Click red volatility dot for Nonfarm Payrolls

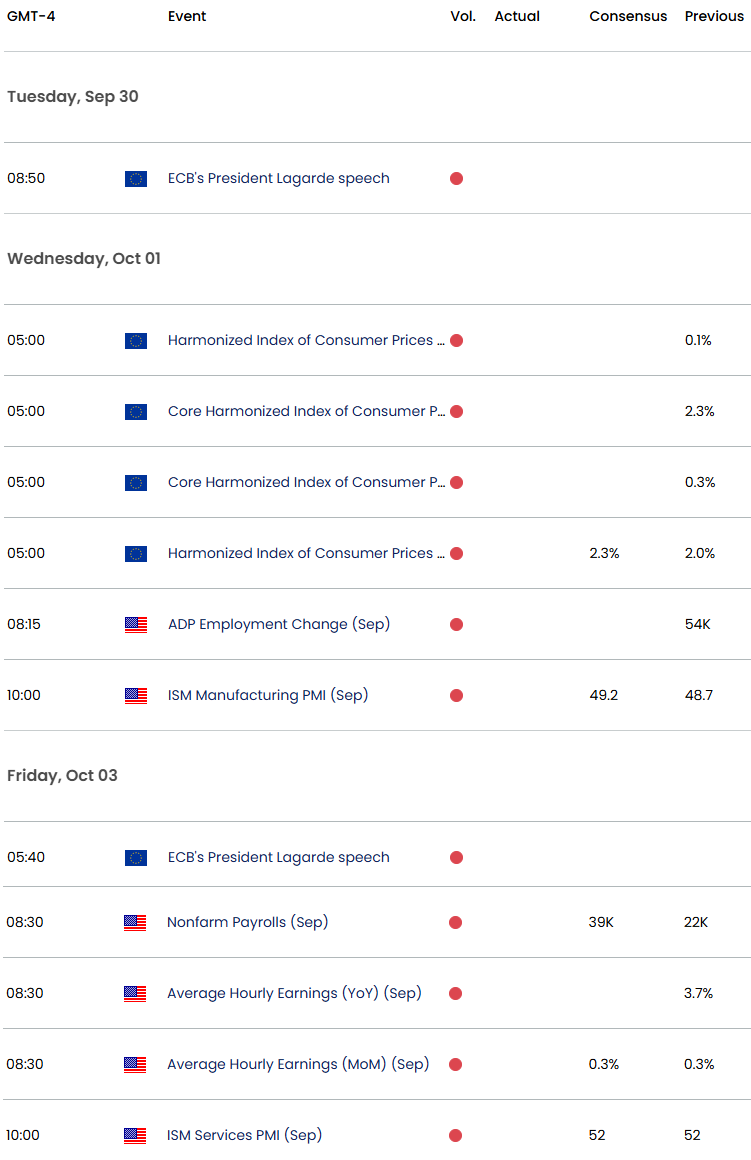456,923
